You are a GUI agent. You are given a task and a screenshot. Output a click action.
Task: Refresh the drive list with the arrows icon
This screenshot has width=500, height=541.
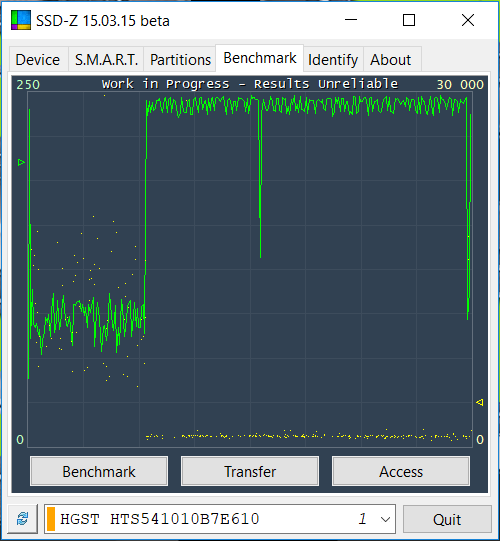pyautogui.click(x=23, y=519)
